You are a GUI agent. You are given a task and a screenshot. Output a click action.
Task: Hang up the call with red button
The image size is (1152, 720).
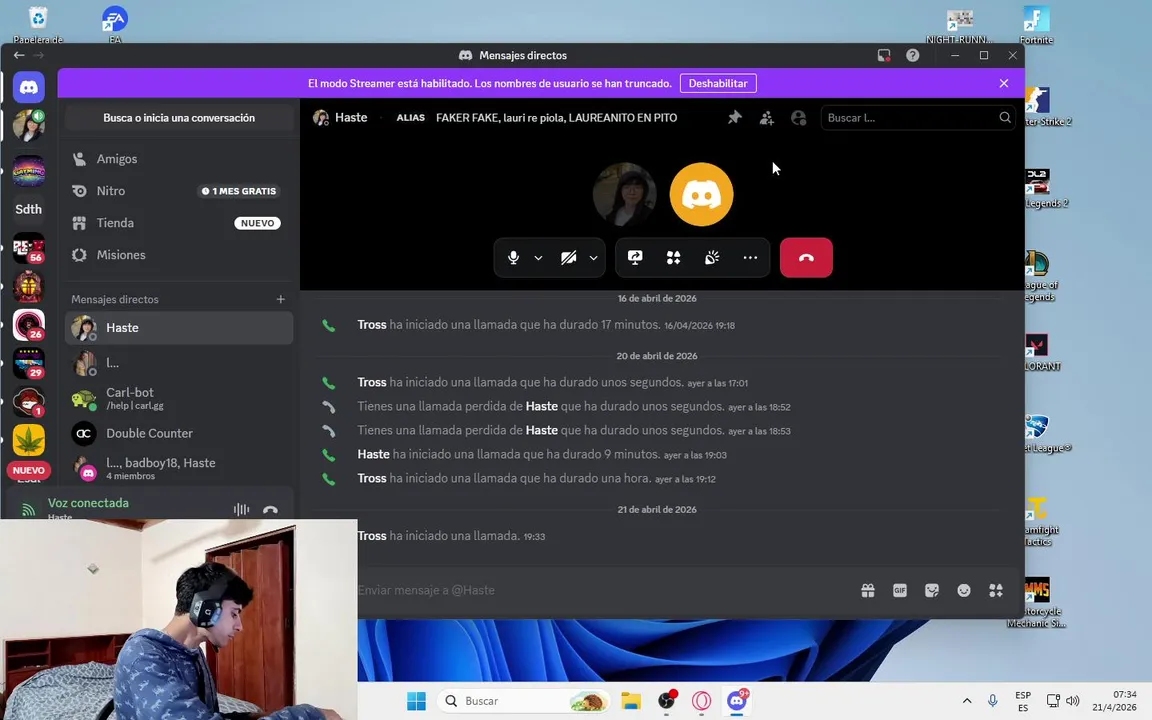pos(806,258)
